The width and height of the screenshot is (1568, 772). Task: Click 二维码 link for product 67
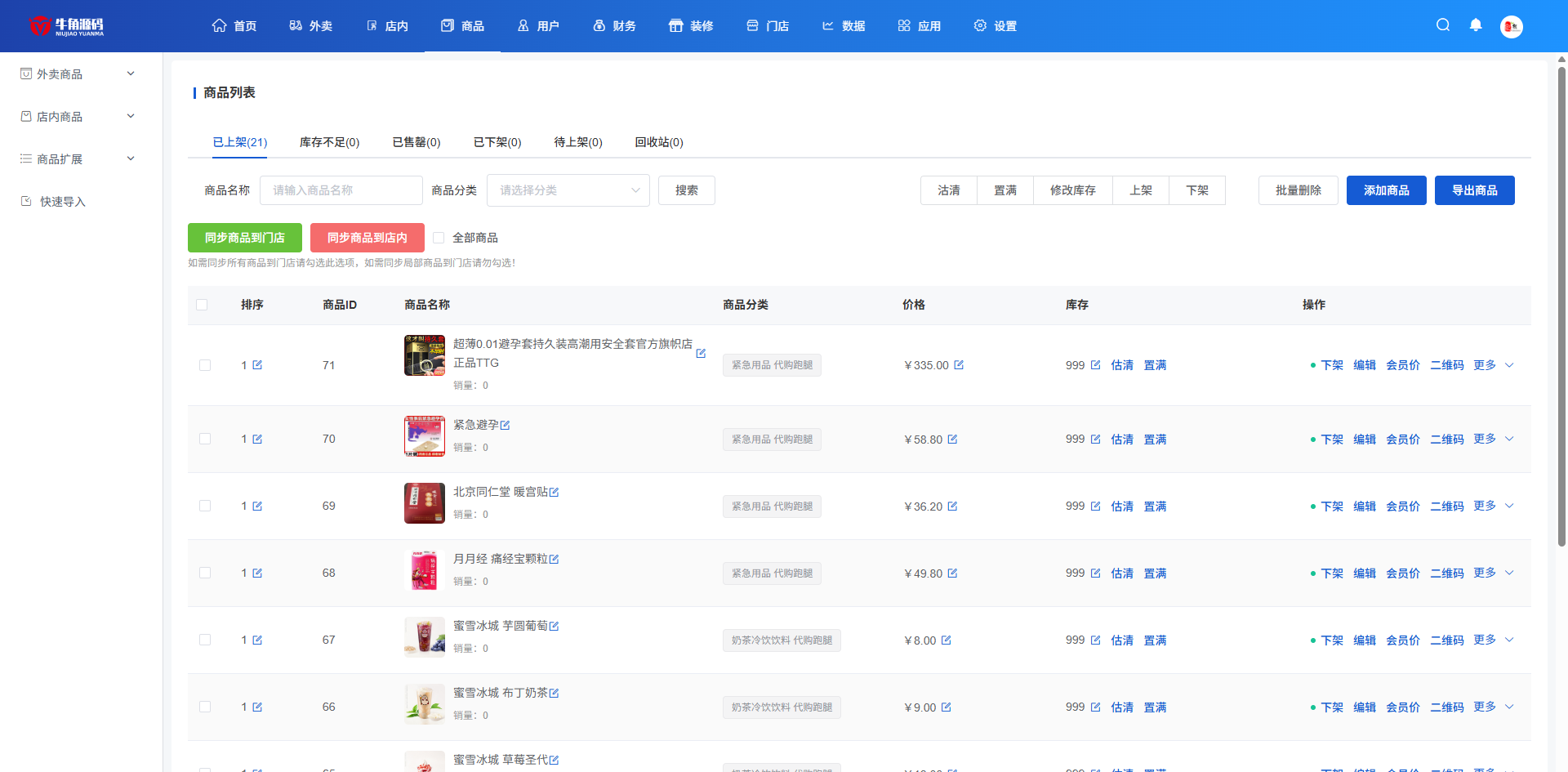(1447, 640)
